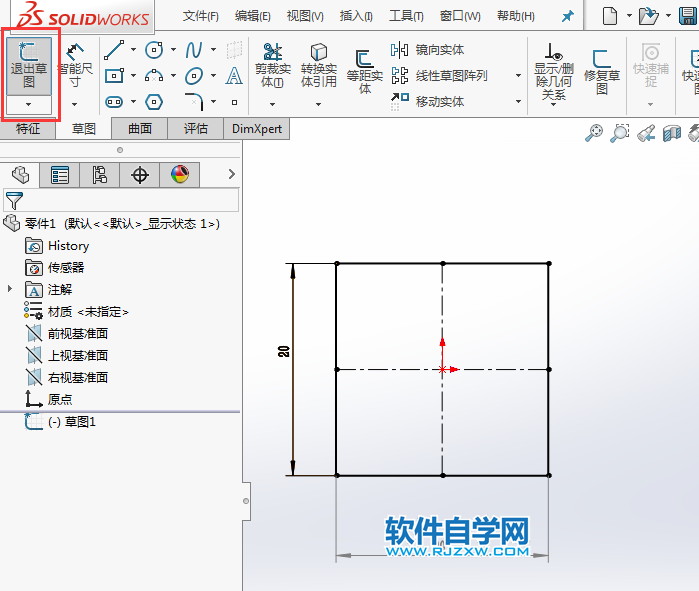Image resolution: width=699 pixels, height=591 pixels.
Task: Click Convert Entities (转换实体引用)
Action: 319,66
